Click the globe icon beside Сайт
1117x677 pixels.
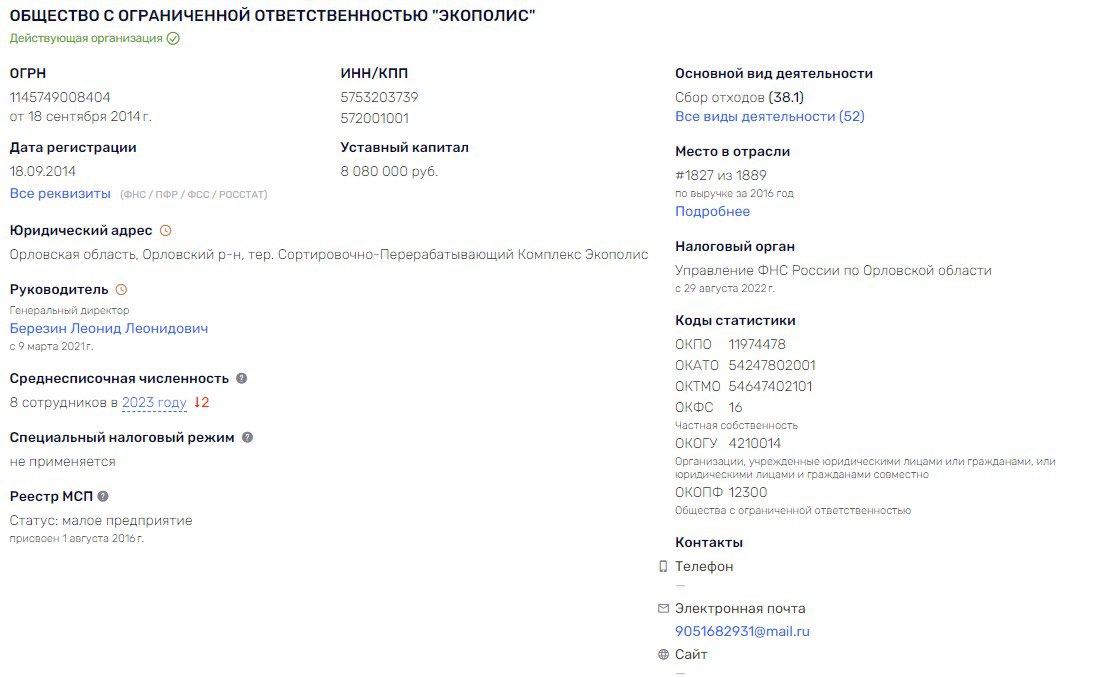point(663,654)
